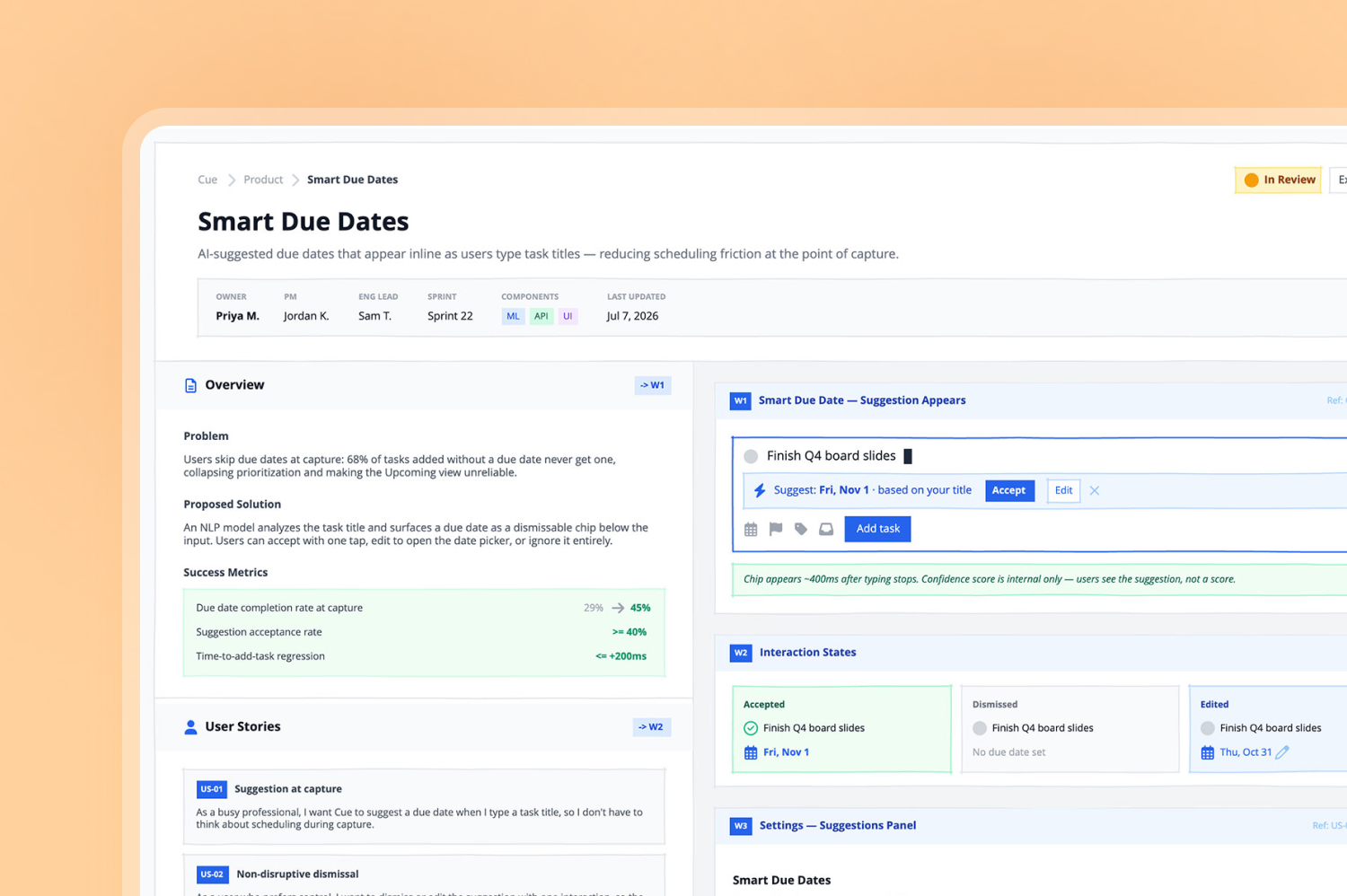Click the No due date set text

coord(1008,752)
